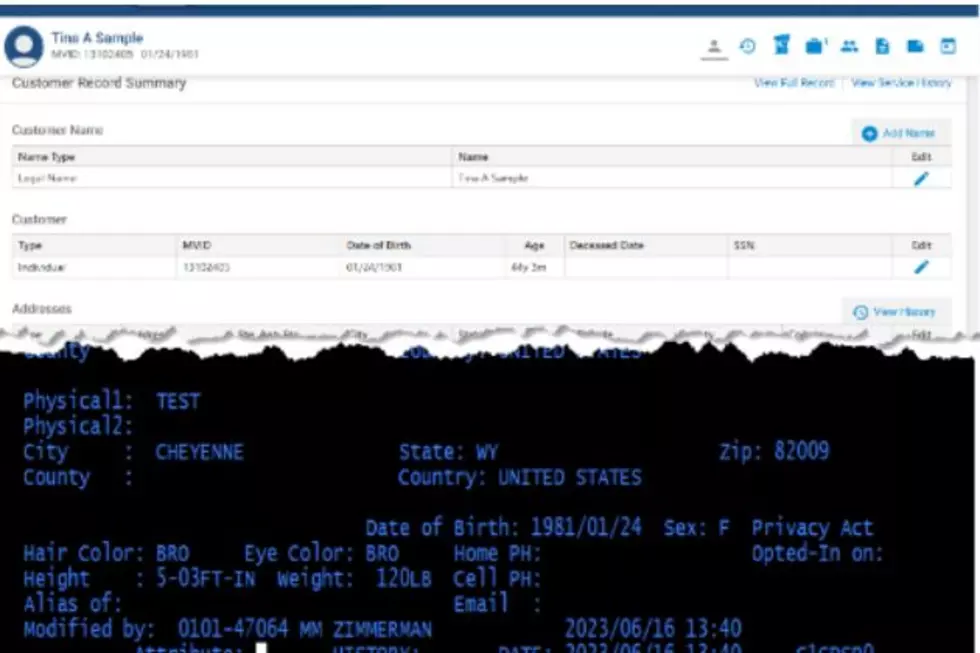This screenshot has width=980, height=653.
Task: Click the folder-shaped icon beside the calendar
Action: 915,46
